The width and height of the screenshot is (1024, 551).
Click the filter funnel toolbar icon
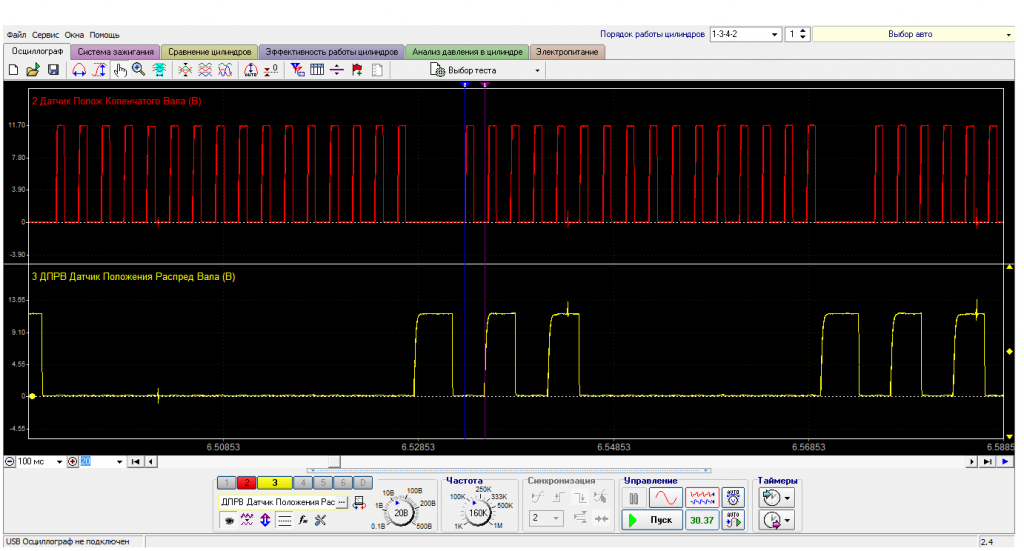[297, 70]
